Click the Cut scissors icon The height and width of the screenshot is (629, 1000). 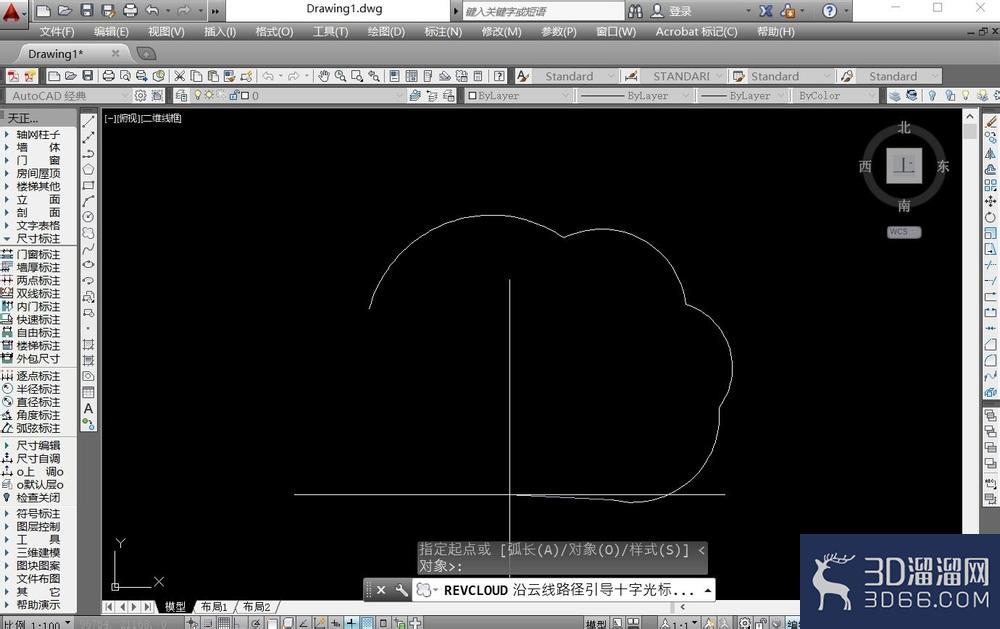coord(180,77)
